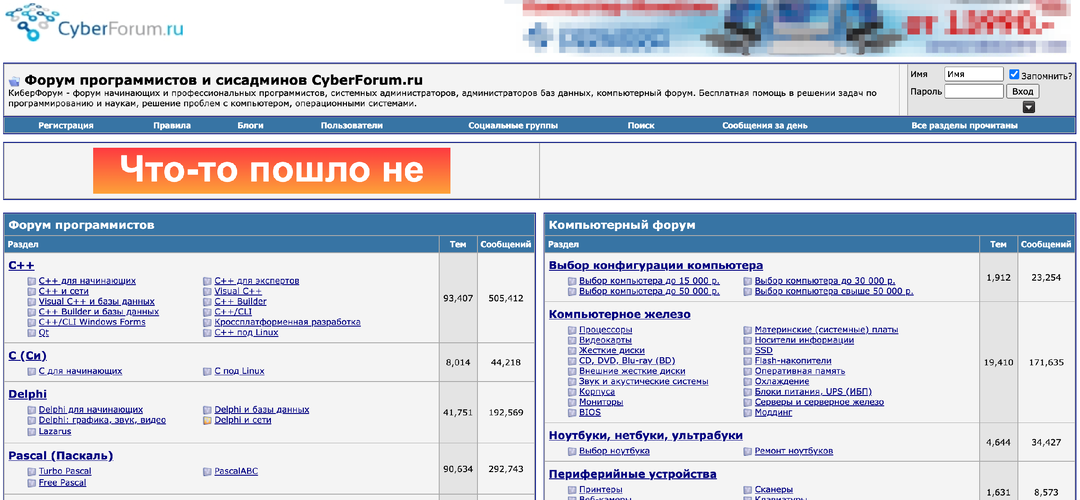Open Звук и акустические системы link

pyautogui.click(x=643, y=382)
